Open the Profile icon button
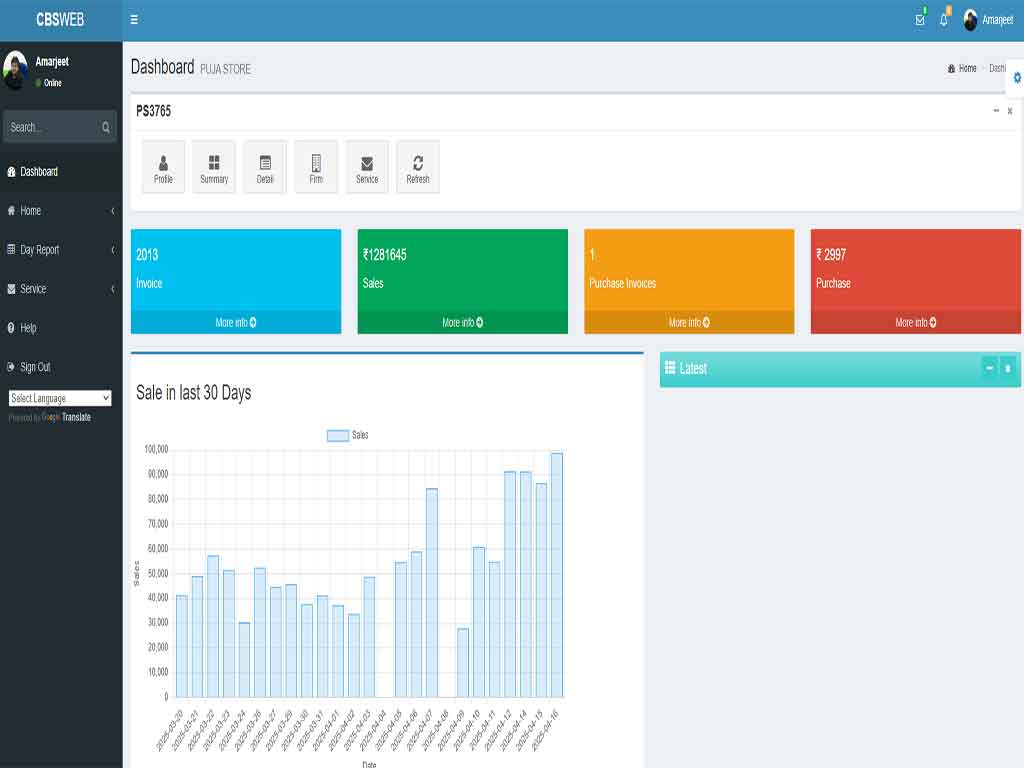 point(163,167)
